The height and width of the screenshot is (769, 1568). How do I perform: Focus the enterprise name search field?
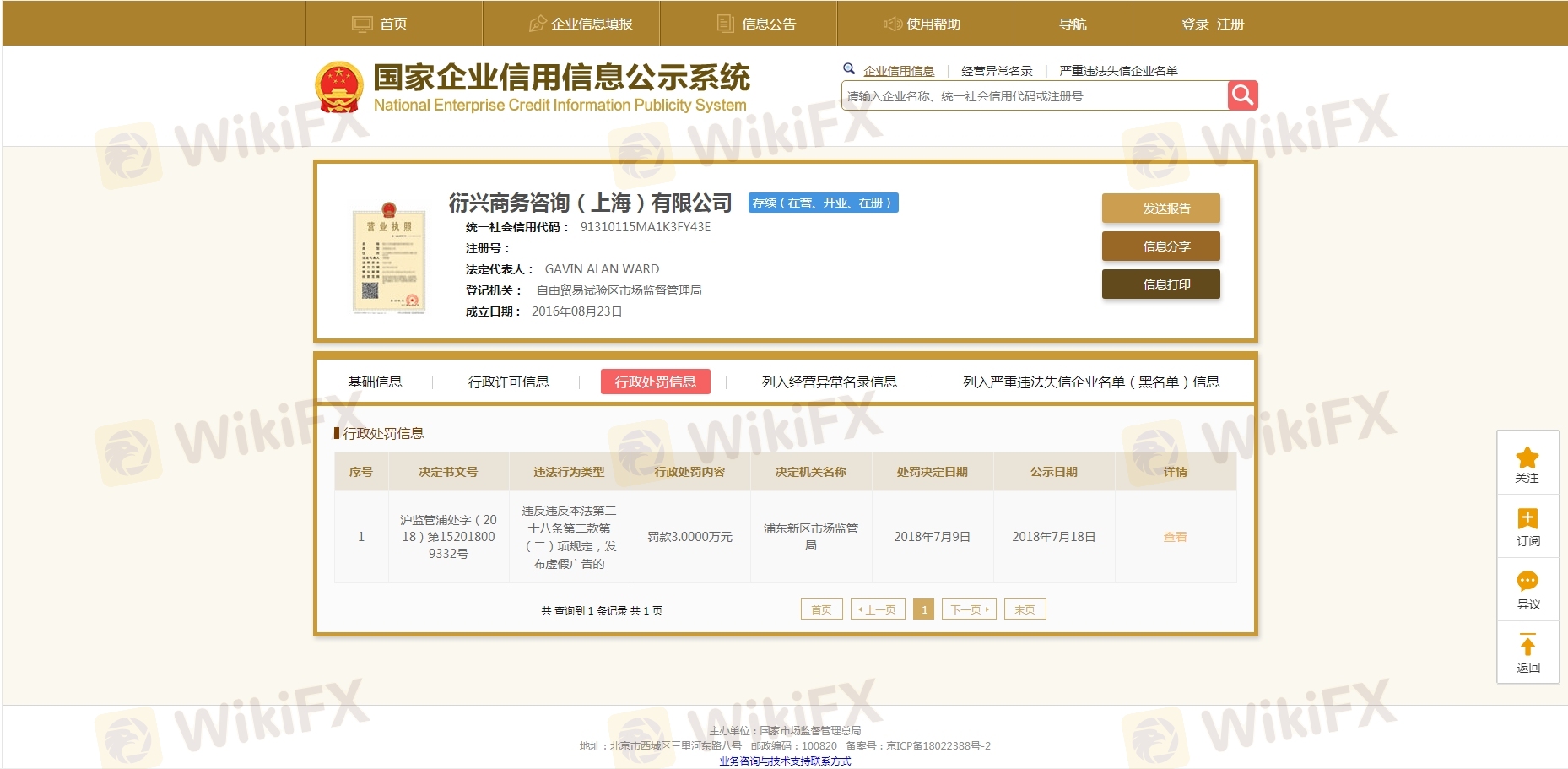1035,95
